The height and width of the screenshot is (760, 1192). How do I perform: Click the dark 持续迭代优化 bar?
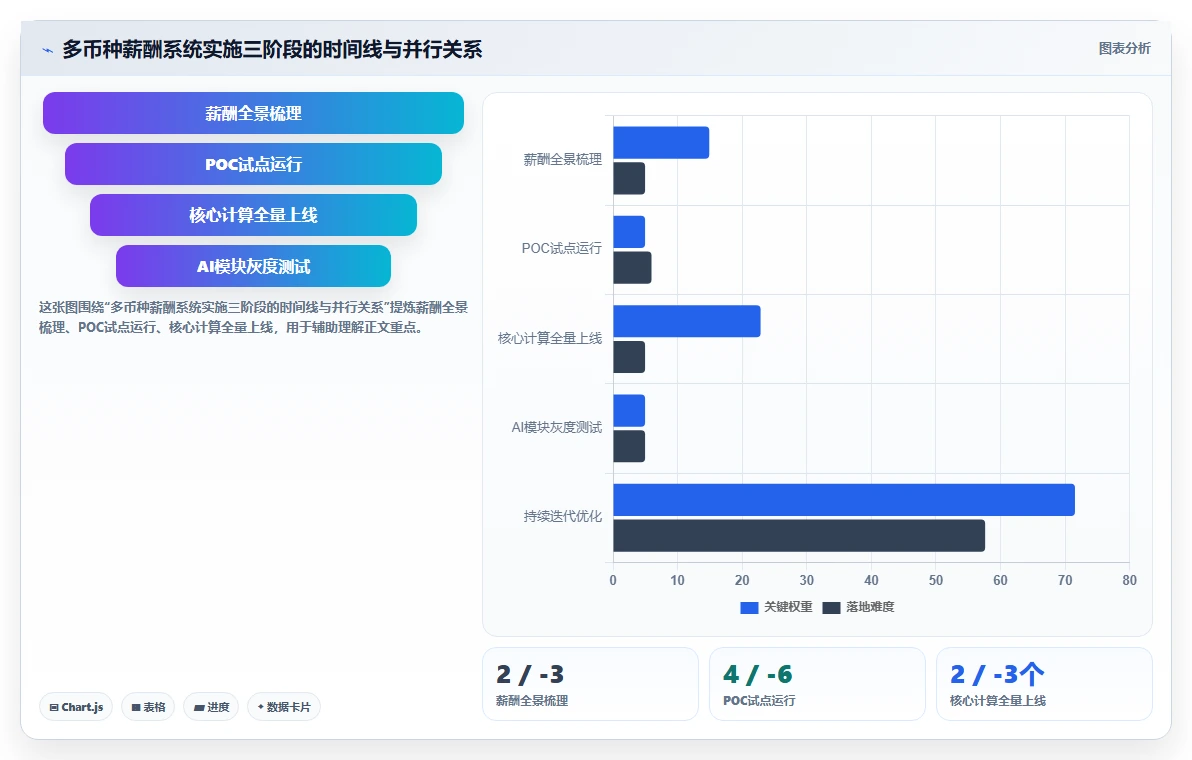tap(799, 536)
